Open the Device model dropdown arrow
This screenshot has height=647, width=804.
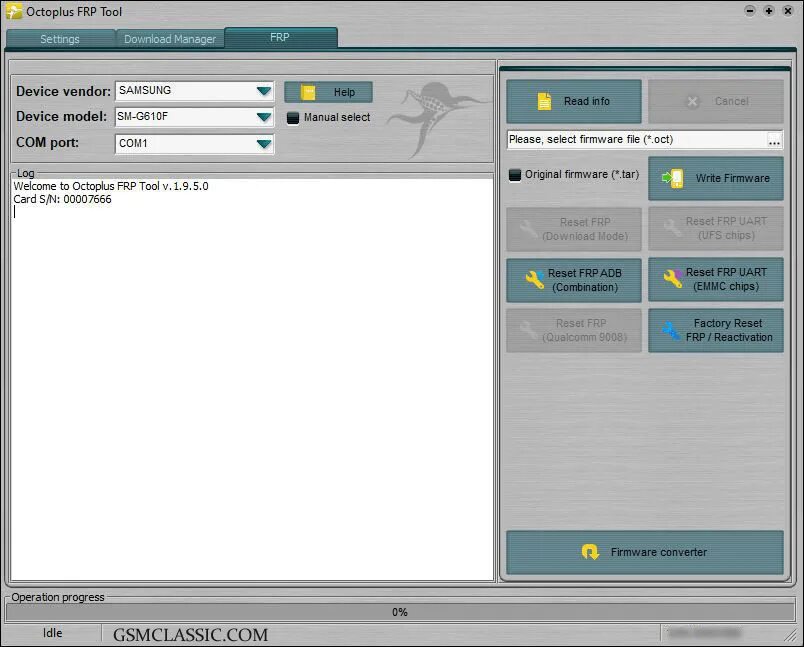(264, 117)
